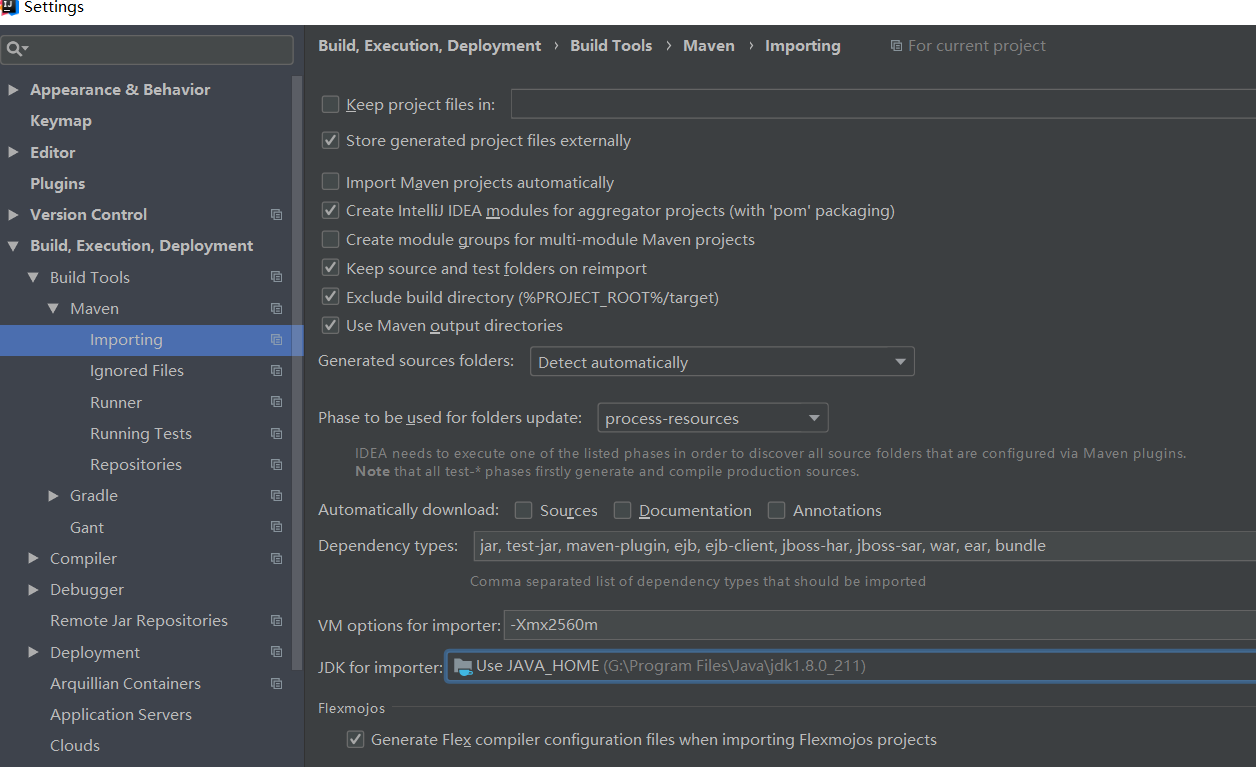1256x767 pixels.
Task: Open Keymap settings page
Action: click(61, 121)
